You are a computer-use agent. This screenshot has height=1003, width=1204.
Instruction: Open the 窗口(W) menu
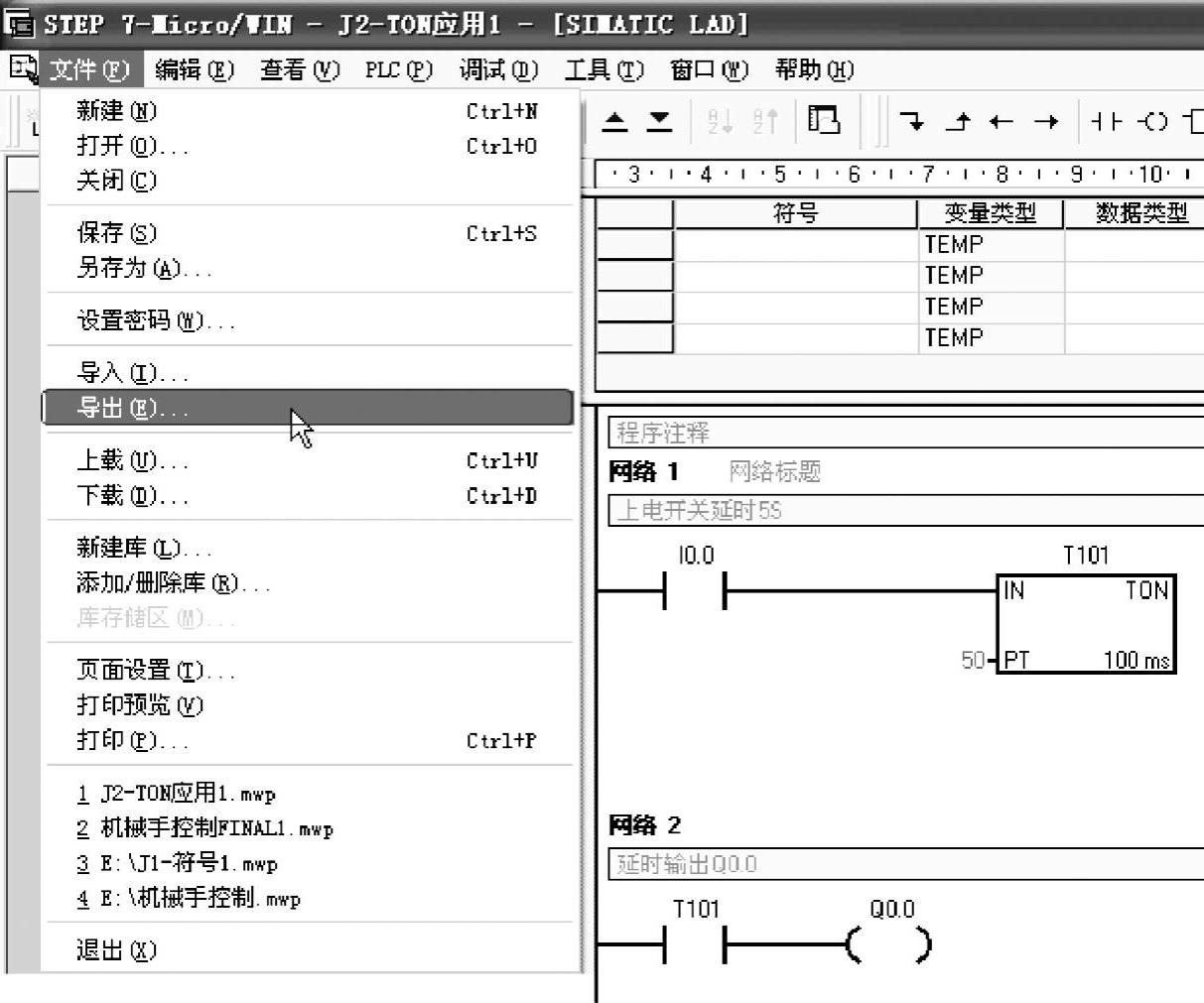click(709, 69)
